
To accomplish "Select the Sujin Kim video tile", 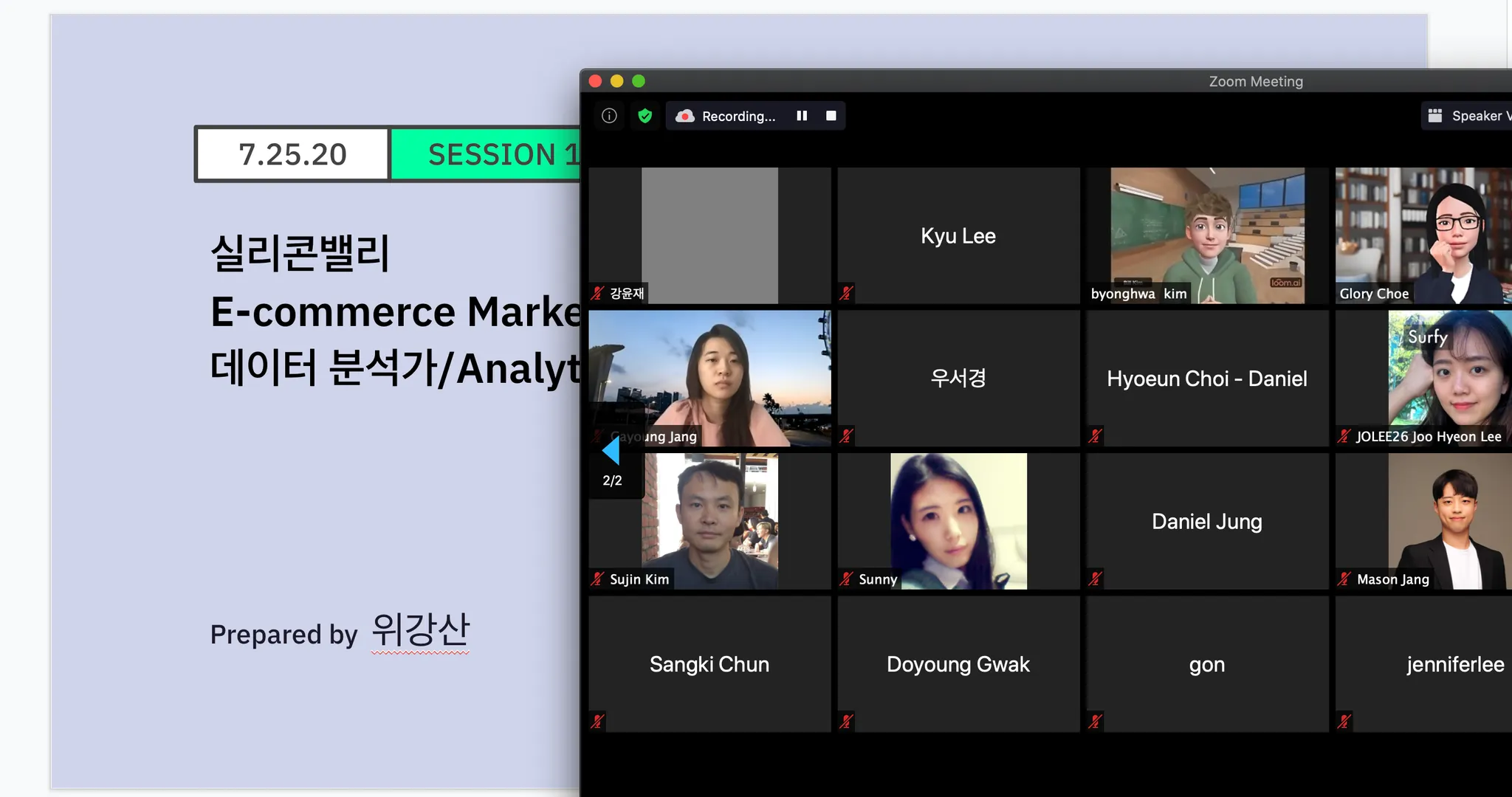I will tap(709, 520).
